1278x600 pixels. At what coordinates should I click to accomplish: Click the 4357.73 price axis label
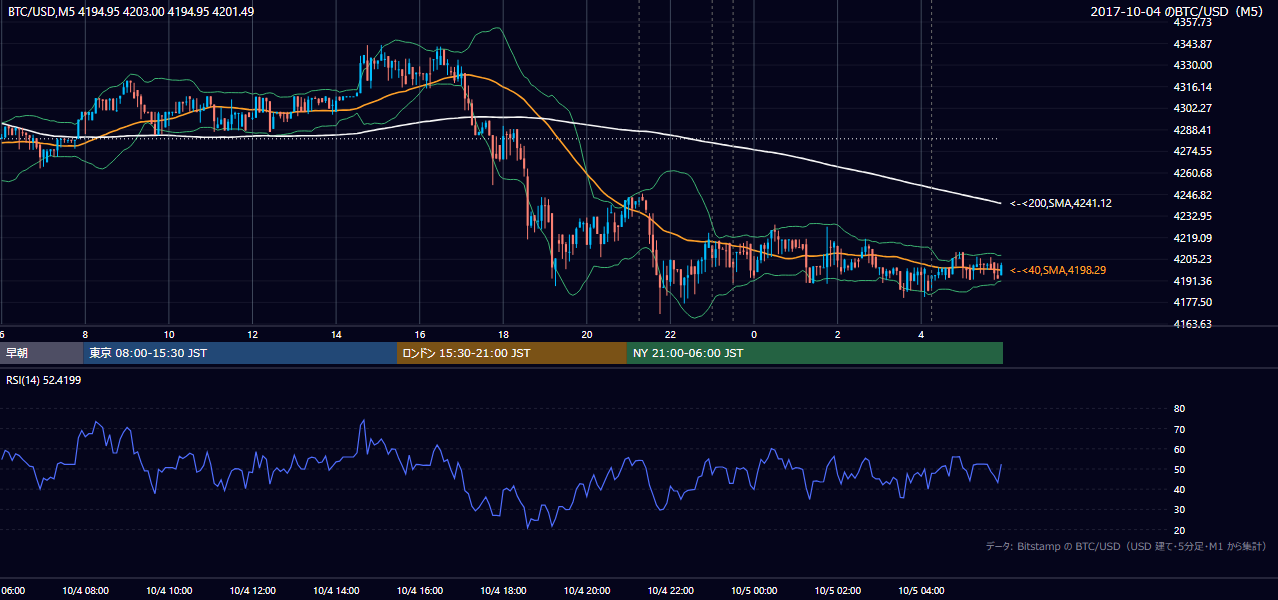[1193, 22]
